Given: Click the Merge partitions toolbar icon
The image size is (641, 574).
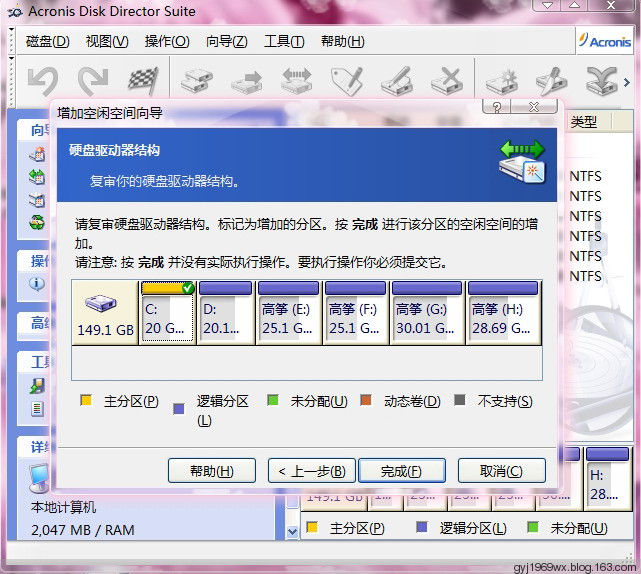Looking at the screenshot, I should (602, 81).
